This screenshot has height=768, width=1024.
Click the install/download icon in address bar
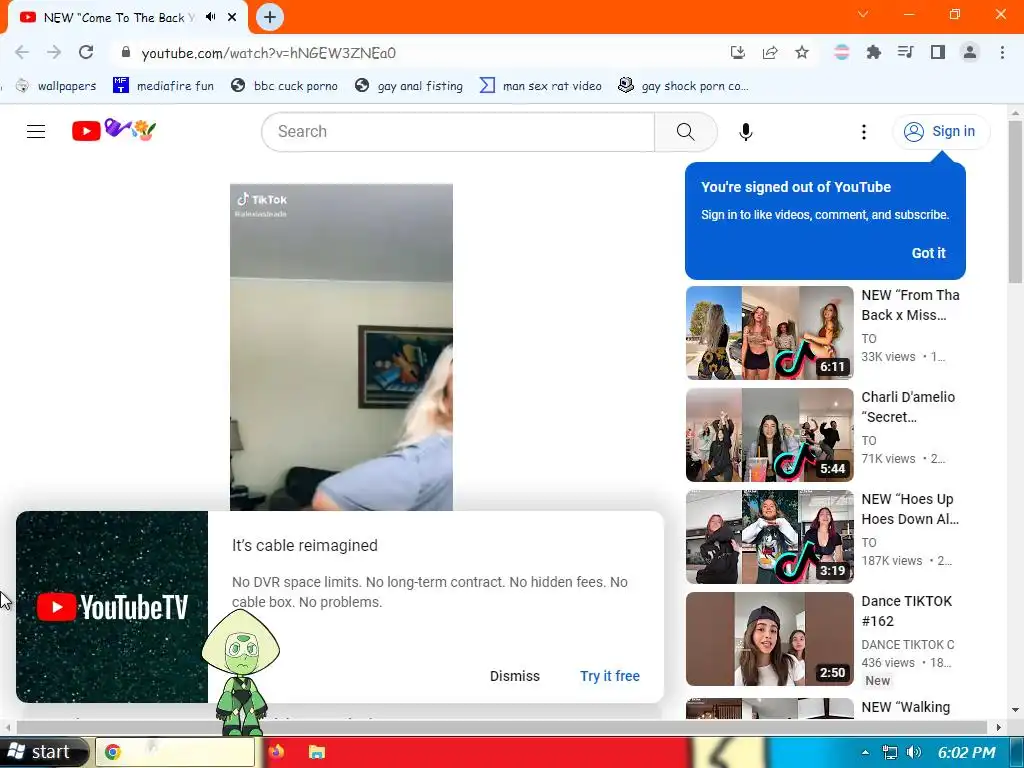[738, 52]
